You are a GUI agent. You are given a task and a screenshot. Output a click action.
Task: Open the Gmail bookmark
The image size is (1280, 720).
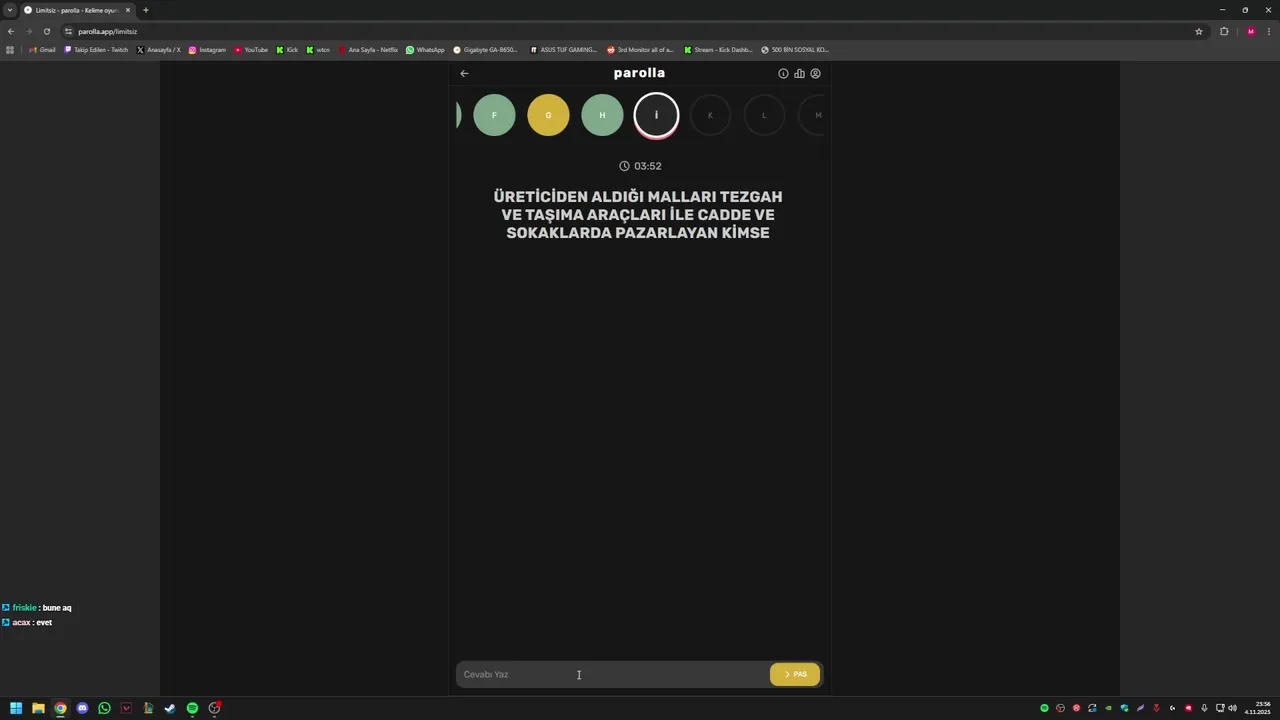click(42, 49)
